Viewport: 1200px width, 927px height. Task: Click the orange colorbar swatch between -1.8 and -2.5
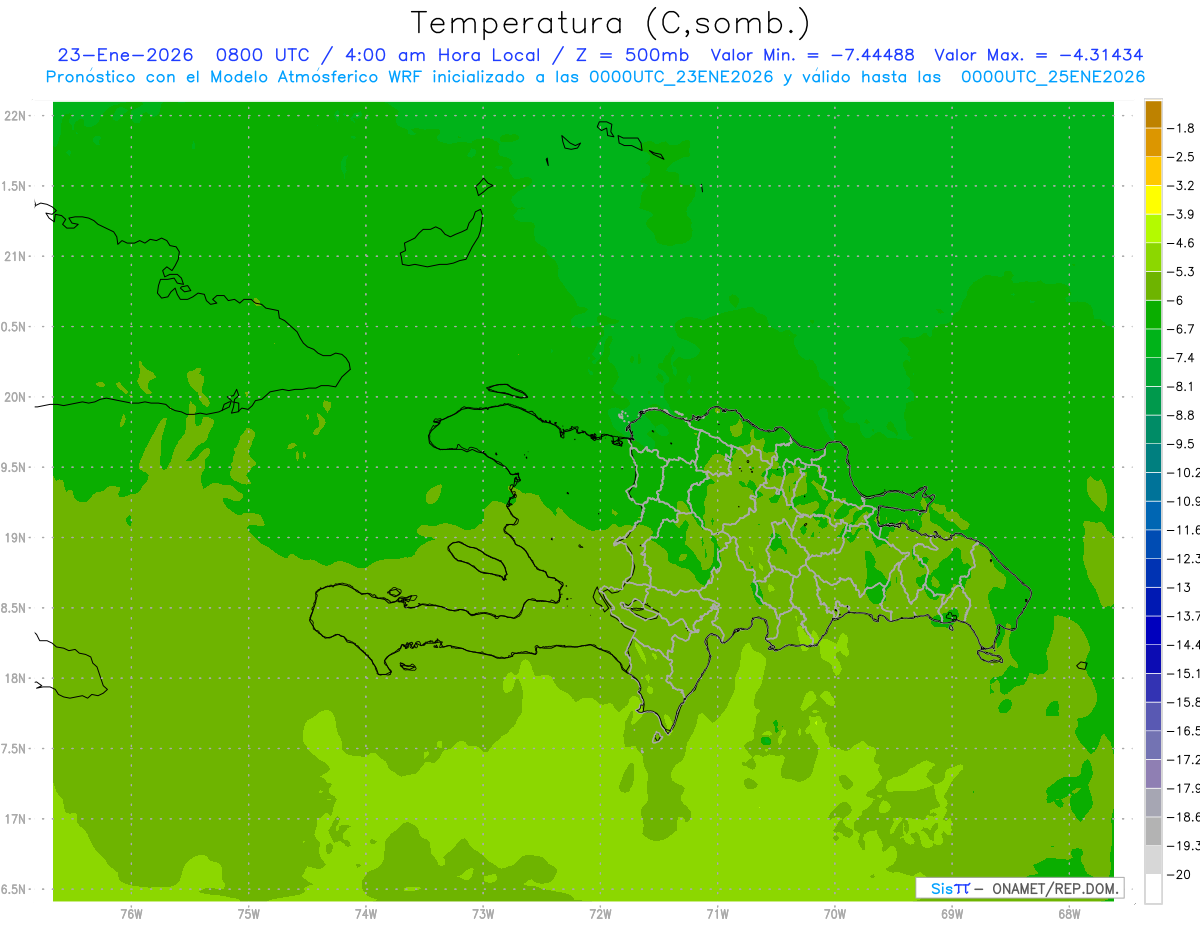(x=1153, y=142)
